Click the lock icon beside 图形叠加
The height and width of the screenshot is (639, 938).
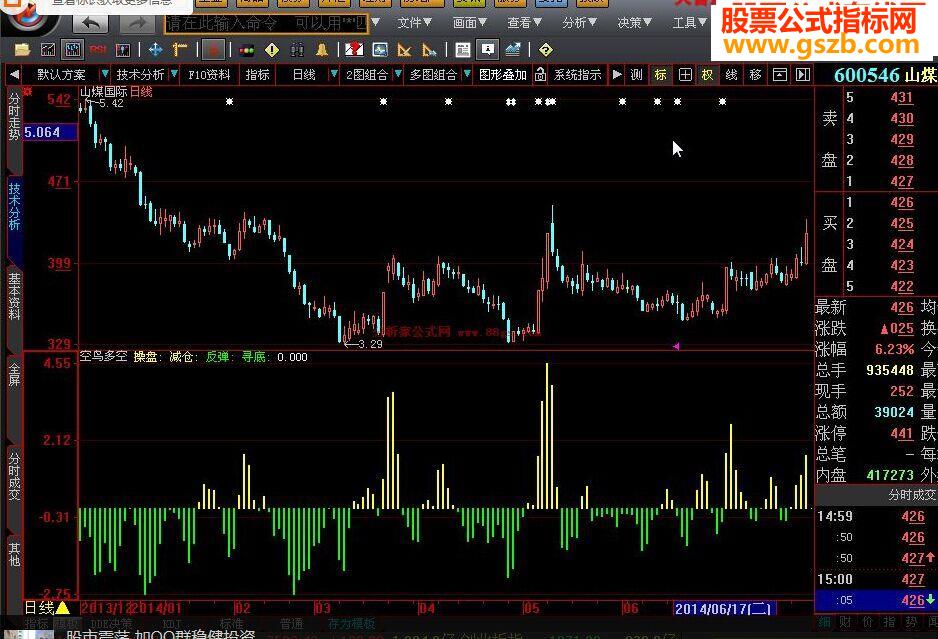(x=540, y=75)
